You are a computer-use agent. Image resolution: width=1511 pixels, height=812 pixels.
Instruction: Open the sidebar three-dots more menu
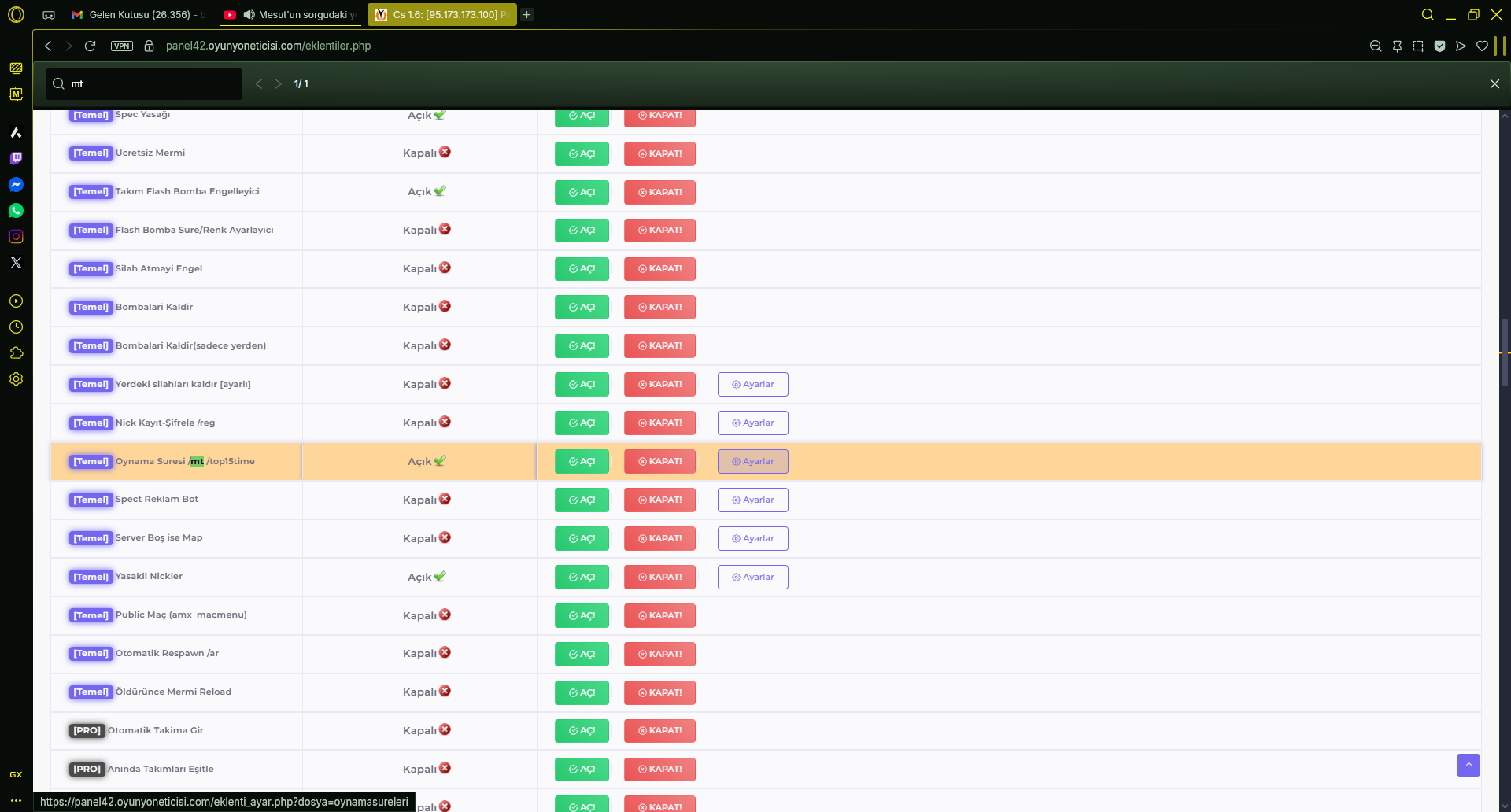point(16,800)
